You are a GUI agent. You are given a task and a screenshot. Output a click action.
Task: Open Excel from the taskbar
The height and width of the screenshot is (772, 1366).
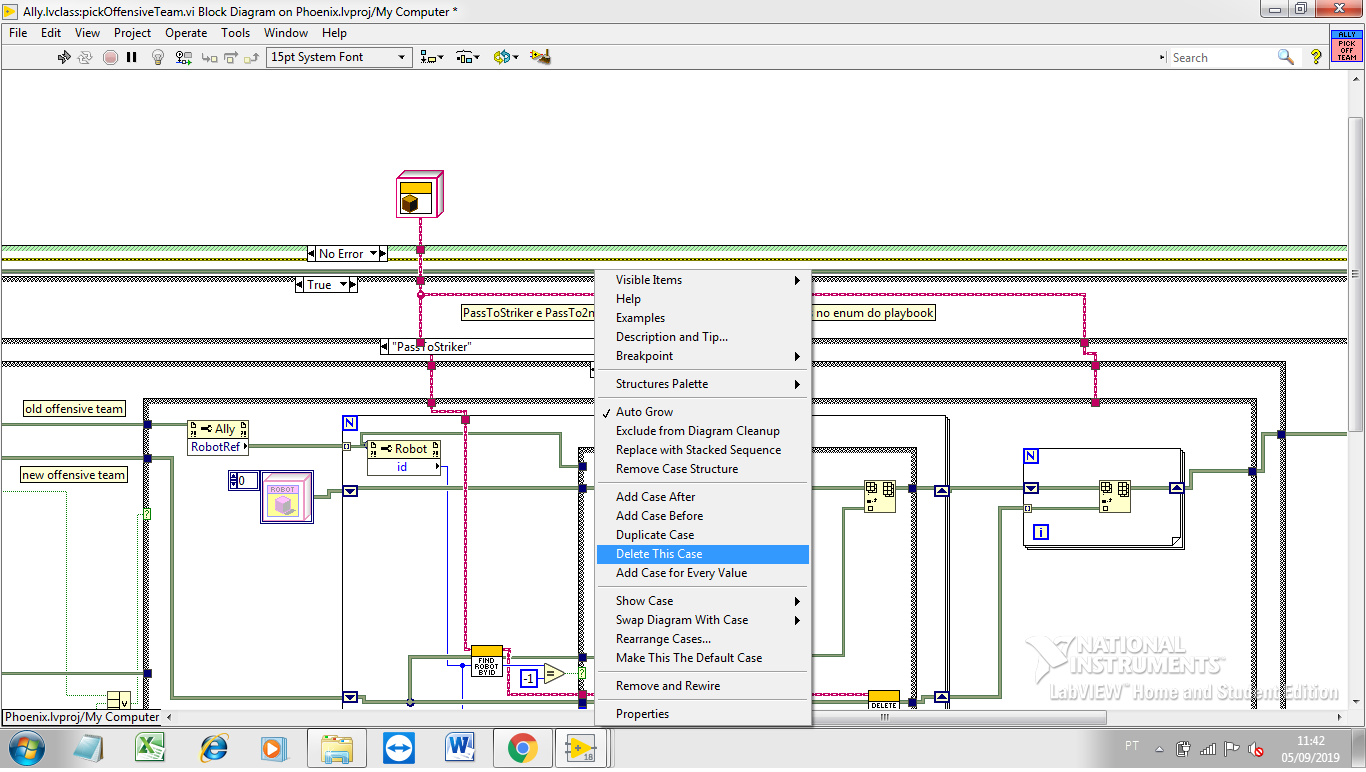tap(150, 748)
